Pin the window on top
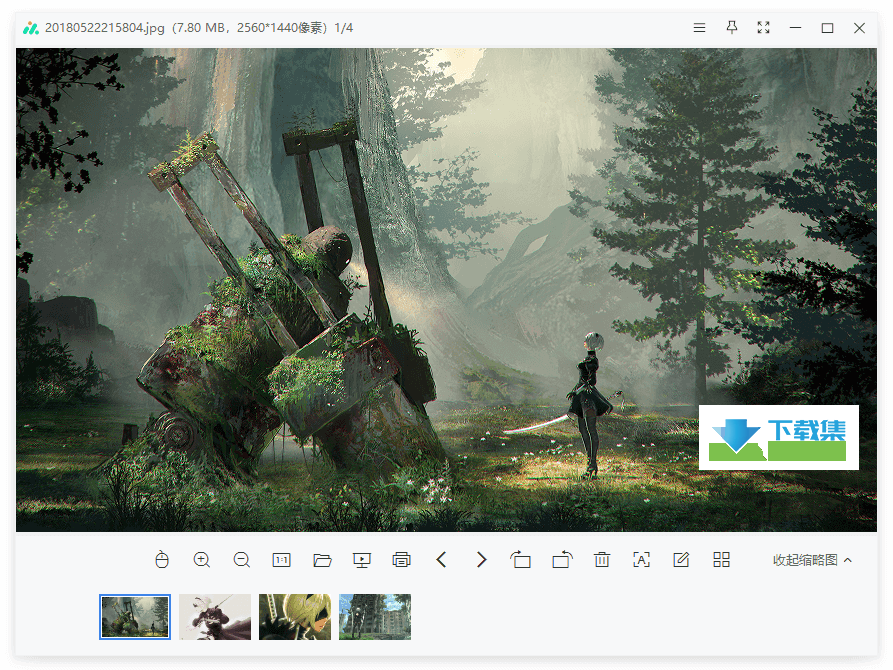Screen dimensions: 893x670 pyautogui.click(x=732, y=27)
